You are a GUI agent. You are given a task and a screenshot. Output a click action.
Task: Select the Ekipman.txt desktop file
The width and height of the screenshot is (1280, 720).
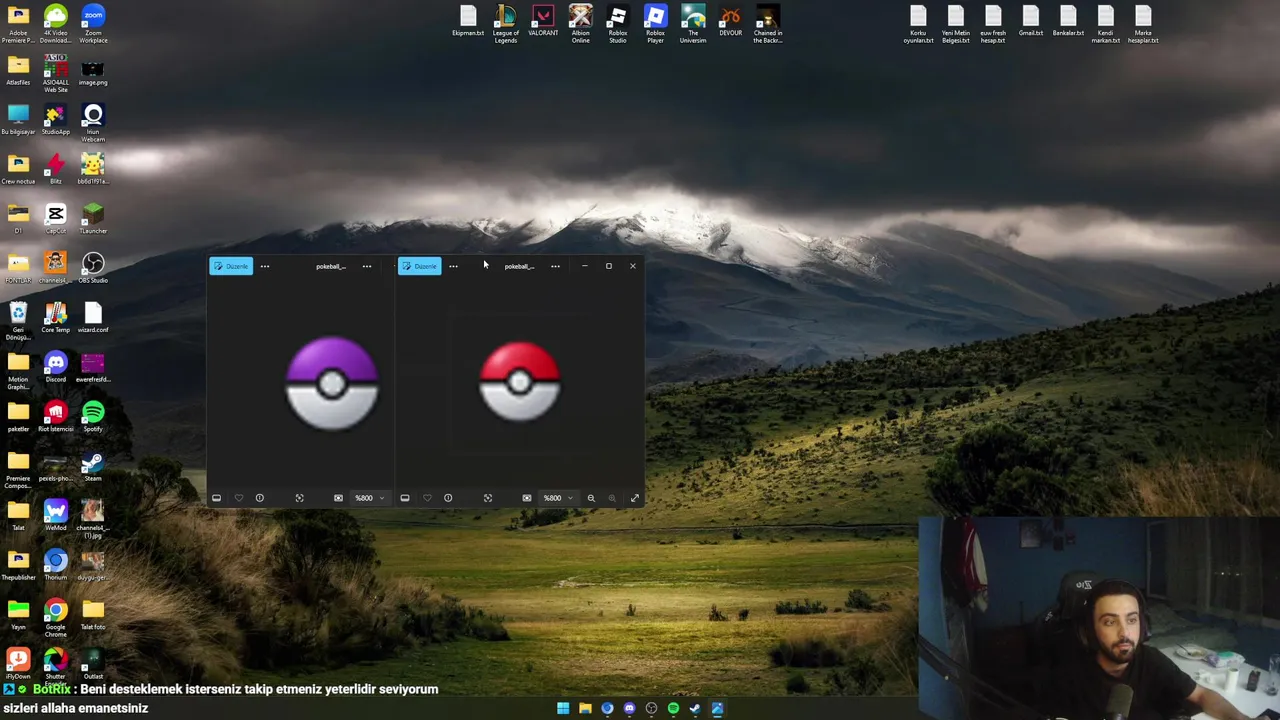coord(468,21)
